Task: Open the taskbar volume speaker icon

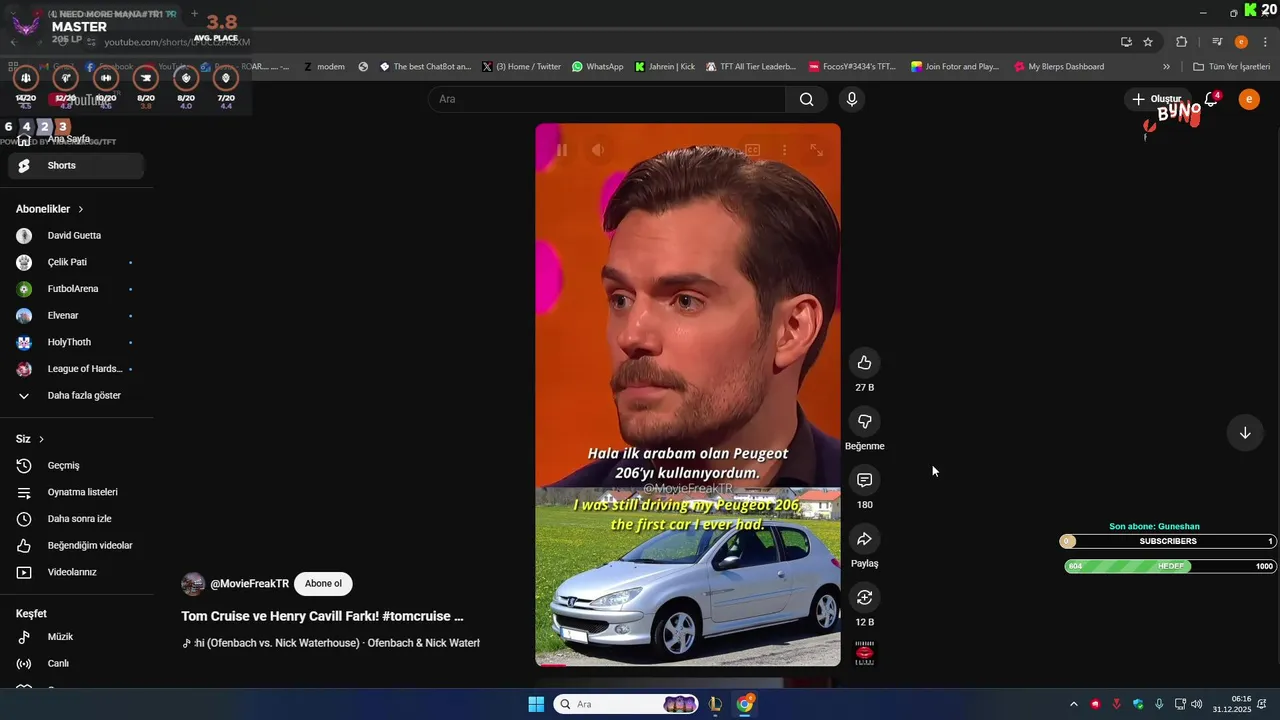Action: coord(1197,704)
